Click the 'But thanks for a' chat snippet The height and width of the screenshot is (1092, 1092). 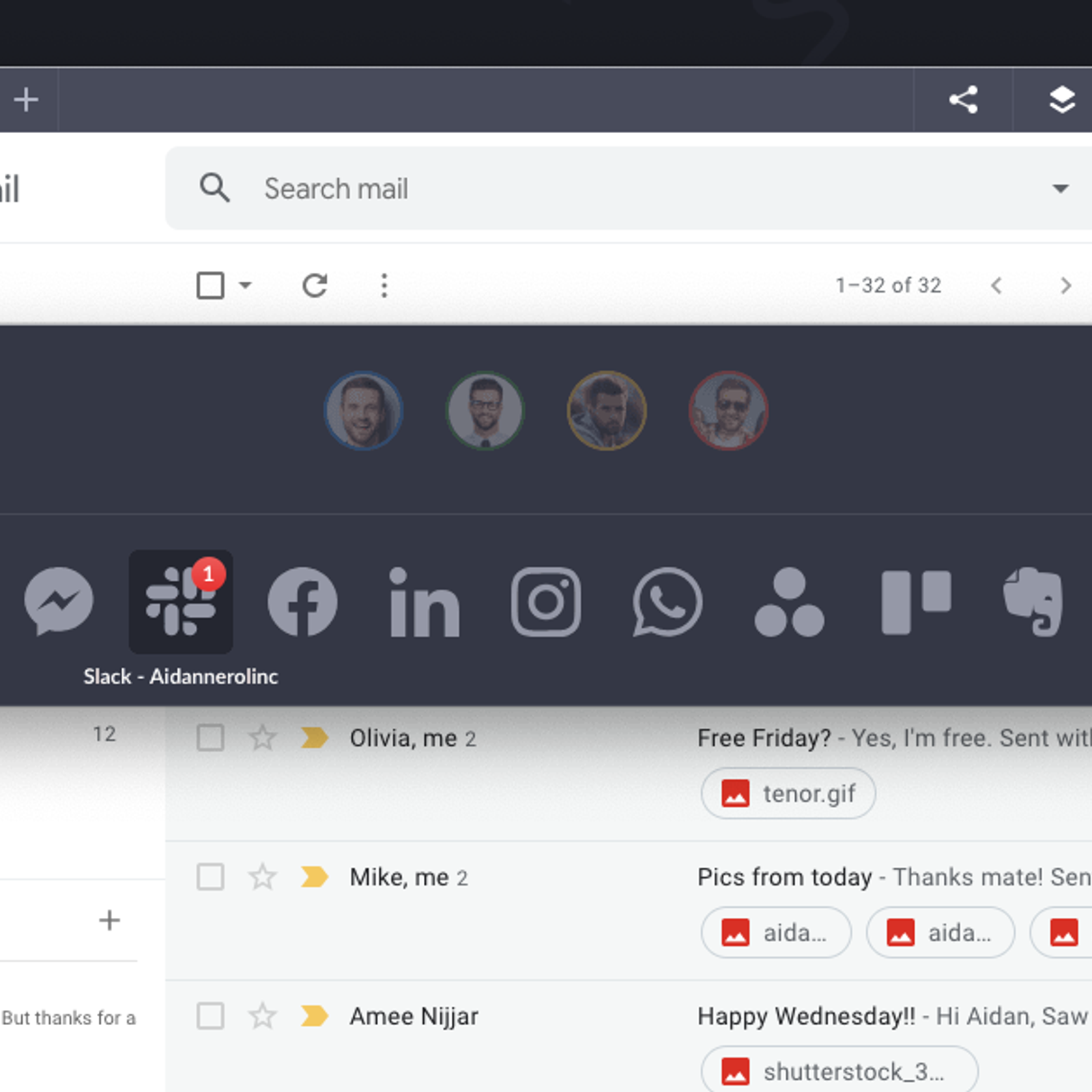pos(69,1018)
